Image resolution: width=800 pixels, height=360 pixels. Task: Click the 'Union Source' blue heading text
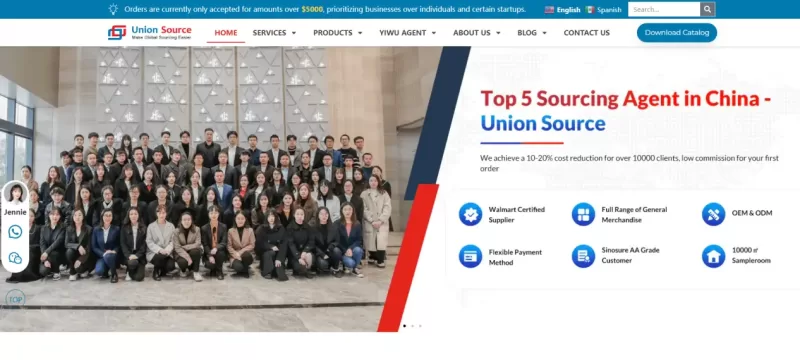543,123
